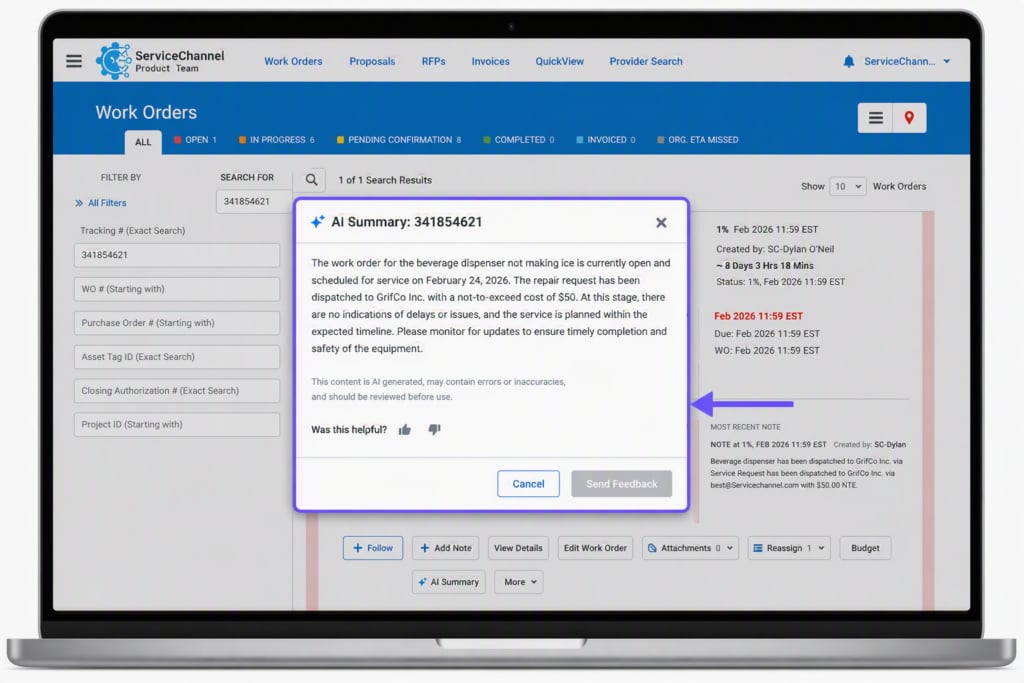
Task: Click Edit Work Order button
Action: point(595,548)
